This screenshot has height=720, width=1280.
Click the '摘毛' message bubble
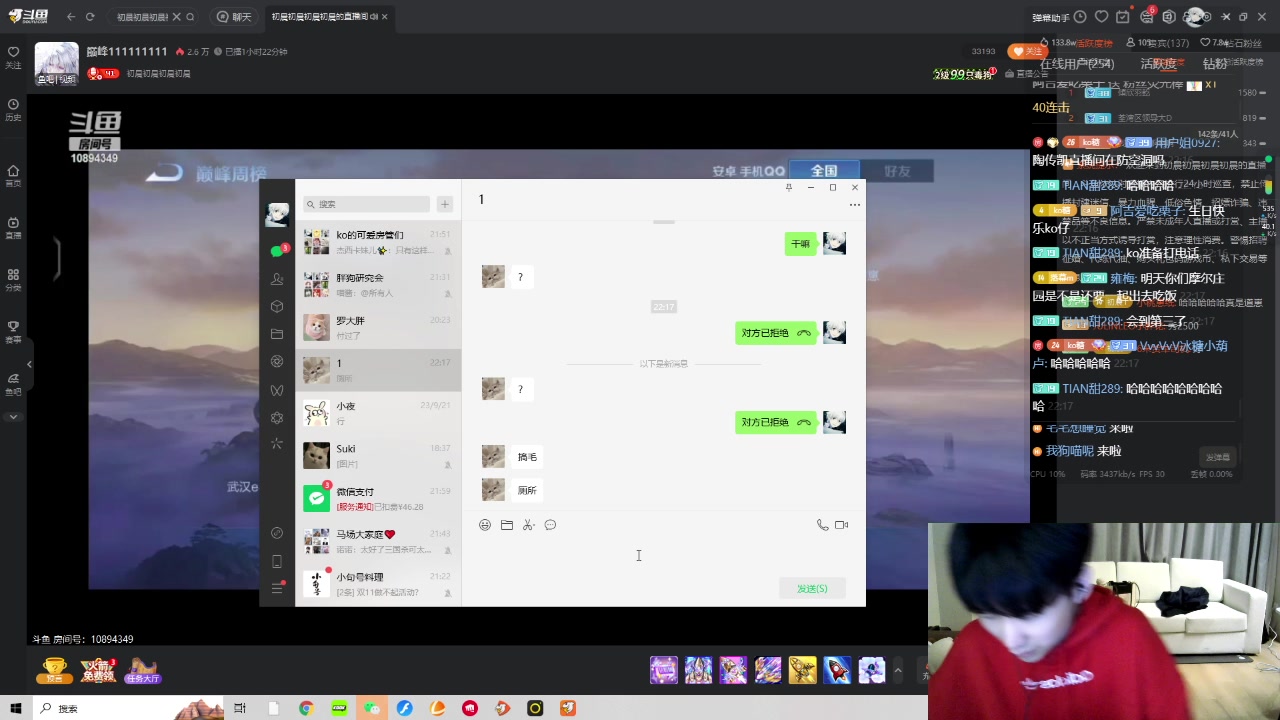[x=527, y=457]
